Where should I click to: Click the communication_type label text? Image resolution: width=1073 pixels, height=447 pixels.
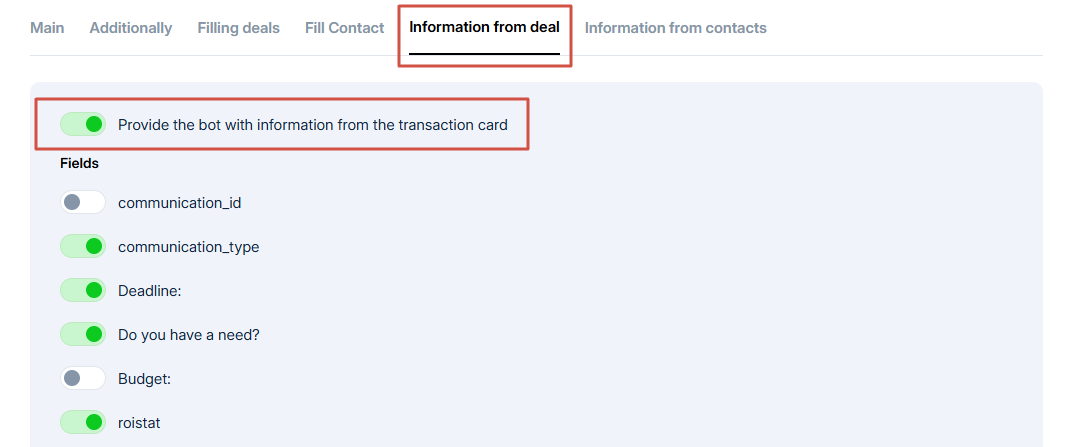[x=188, y=246]
